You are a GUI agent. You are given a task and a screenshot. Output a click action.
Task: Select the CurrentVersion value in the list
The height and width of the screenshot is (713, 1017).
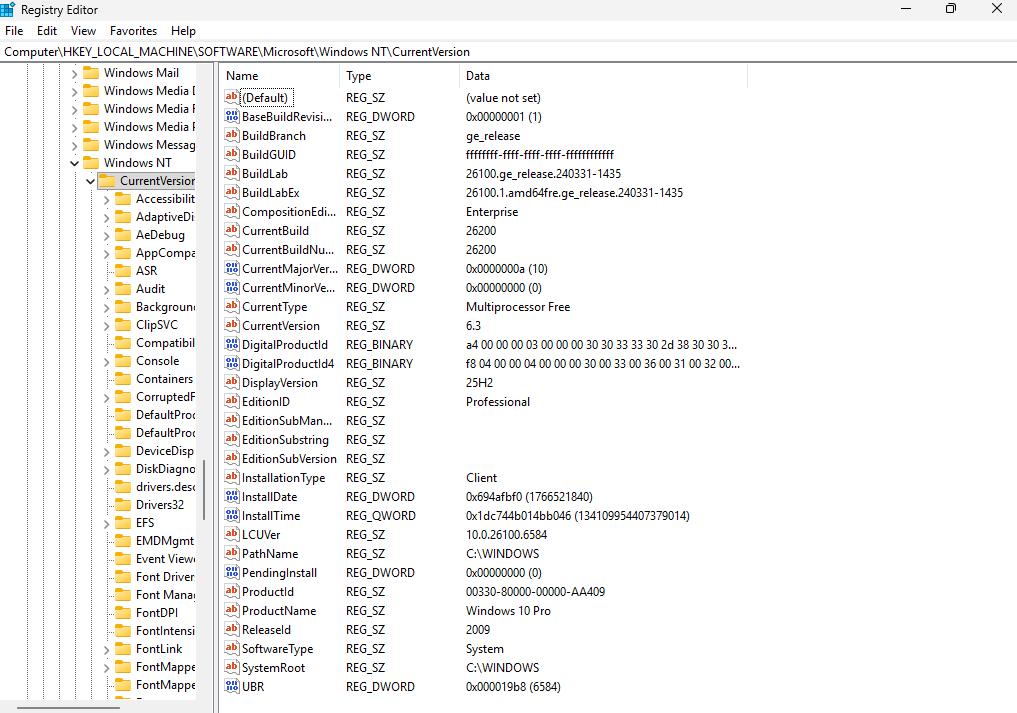[x=280, y=325]
